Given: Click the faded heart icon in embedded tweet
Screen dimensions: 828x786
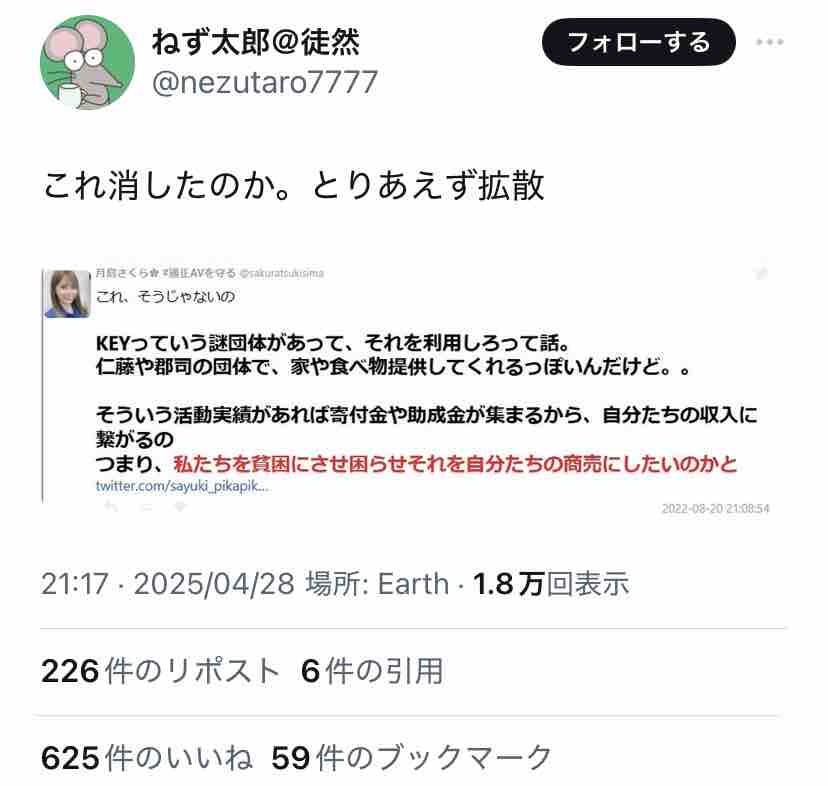Looking at the screenshot, I should 180,507.
